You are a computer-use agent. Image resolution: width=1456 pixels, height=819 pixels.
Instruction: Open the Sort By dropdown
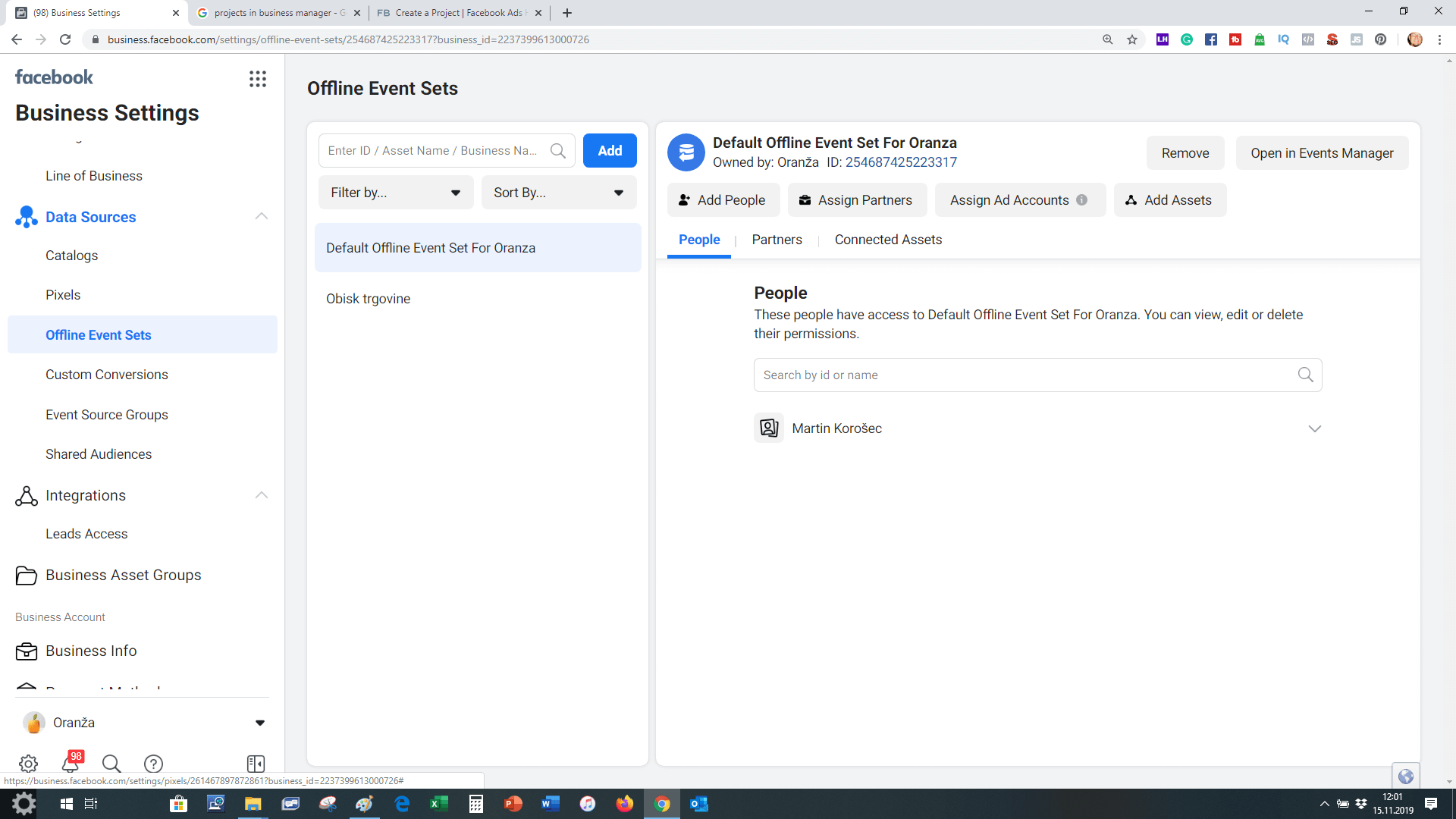click(558, 193)
